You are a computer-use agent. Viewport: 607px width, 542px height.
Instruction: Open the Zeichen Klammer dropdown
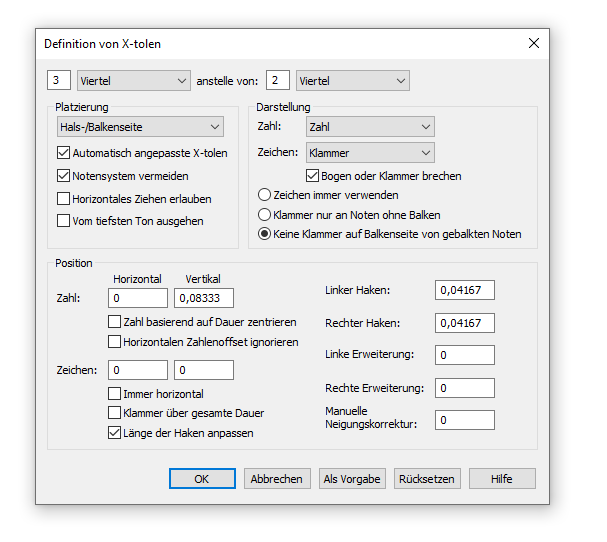(x=370, y=153)
